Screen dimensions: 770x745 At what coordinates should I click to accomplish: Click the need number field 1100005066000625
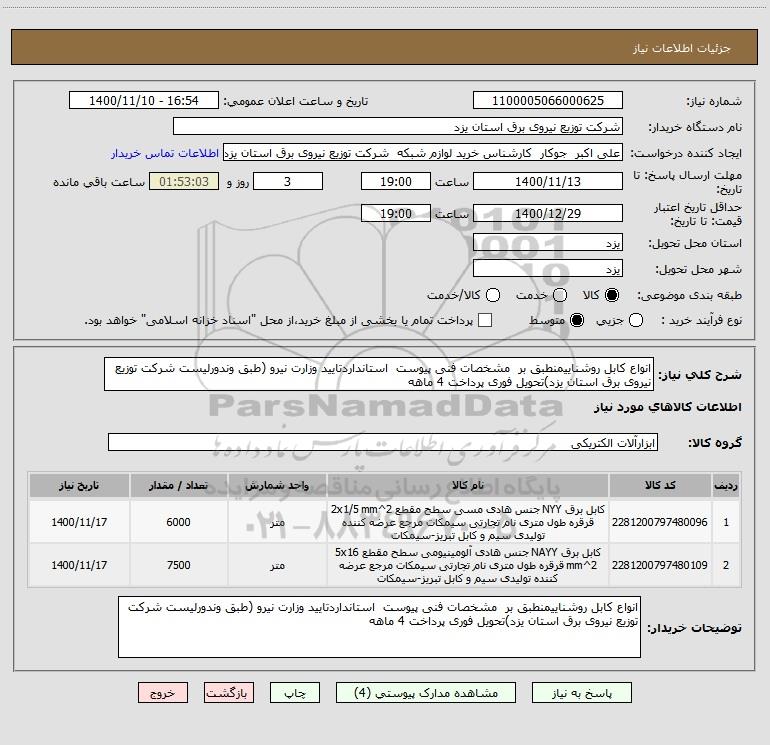548,101
